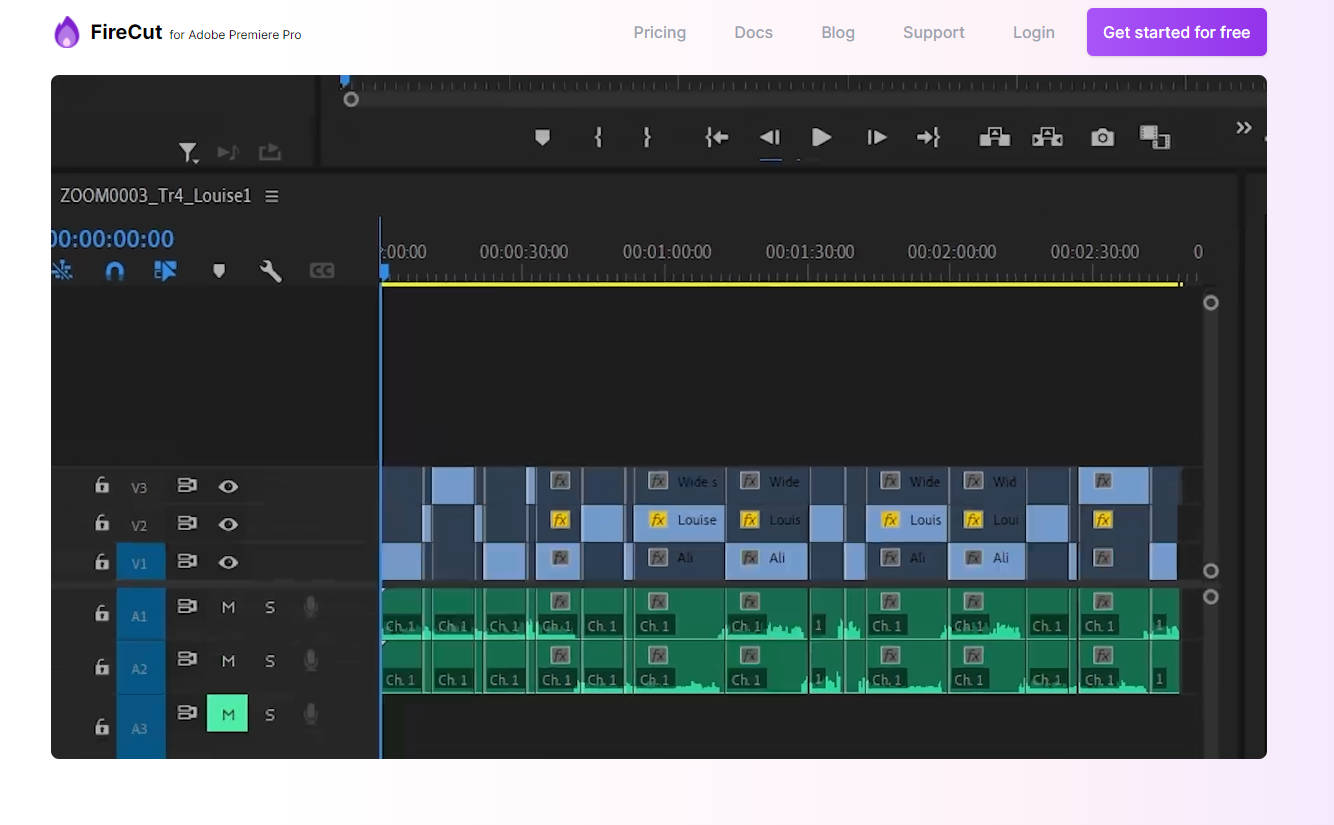Open the Pricing page

click(659, 32)
